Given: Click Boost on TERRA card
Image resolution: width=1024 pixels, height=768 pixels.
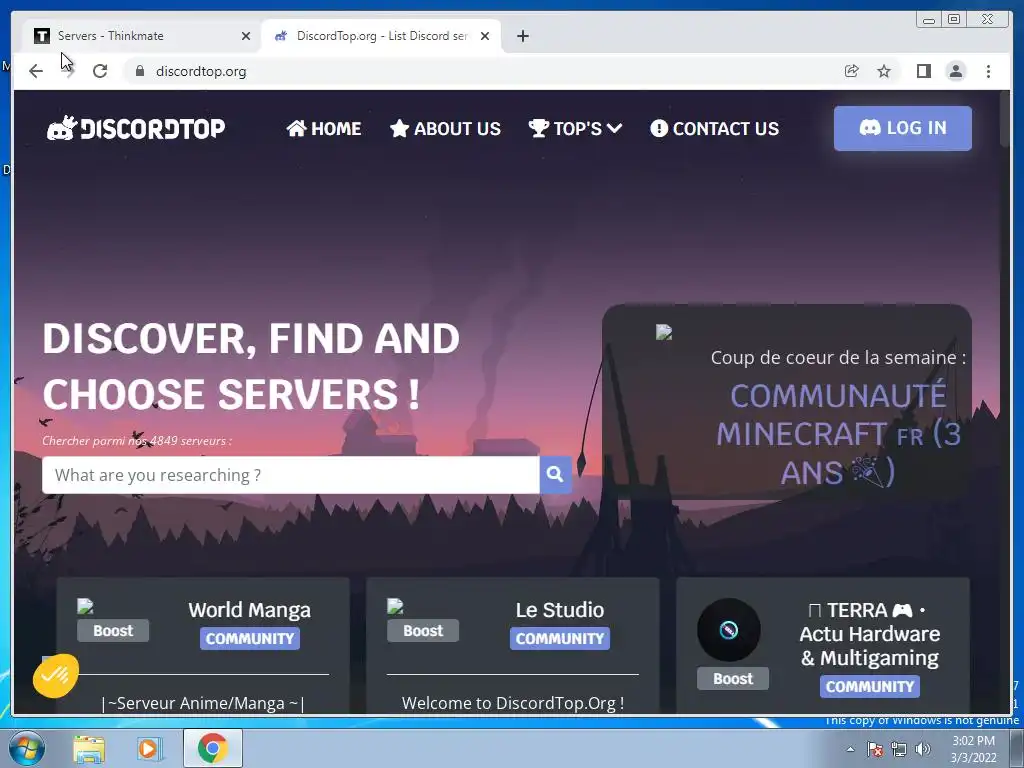Looking at the screenshot, I should (733, 679).
